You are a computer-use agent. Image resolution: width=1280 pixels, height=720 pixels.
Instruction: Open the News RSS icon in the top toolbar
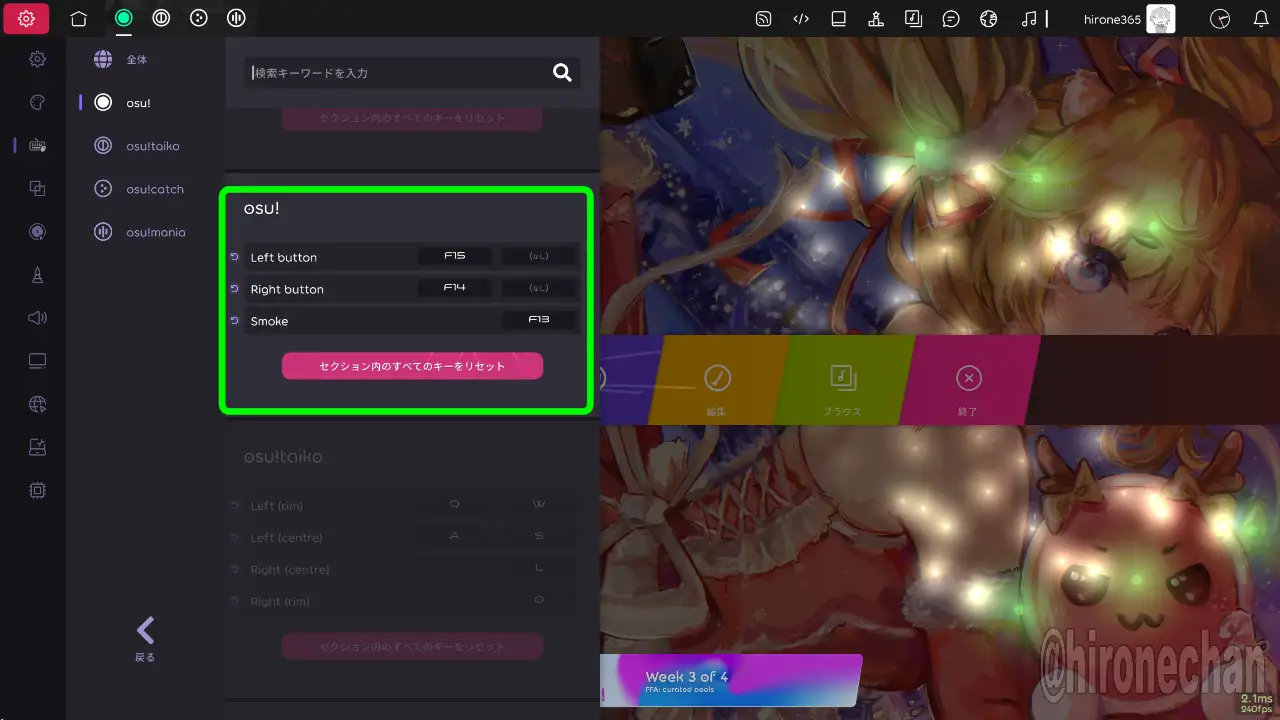click(x=763, y=18)
